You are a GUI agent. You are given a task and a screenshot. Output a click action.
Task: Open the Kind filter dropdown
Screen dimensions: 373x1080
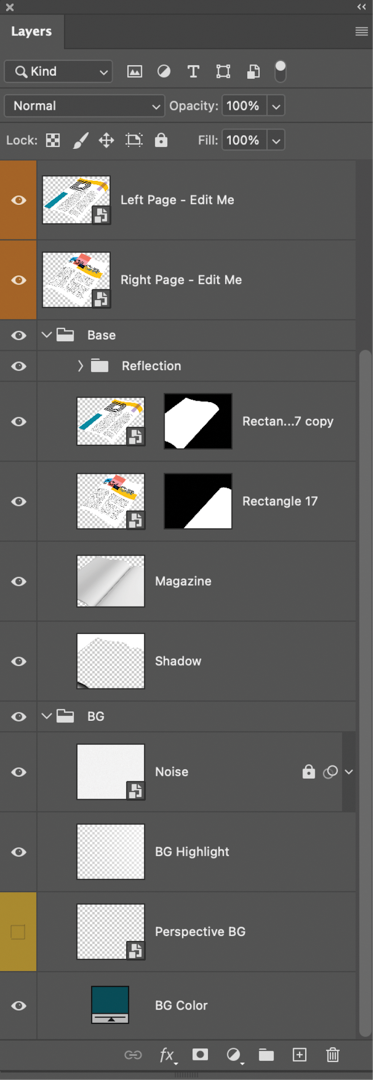point(58,72)
